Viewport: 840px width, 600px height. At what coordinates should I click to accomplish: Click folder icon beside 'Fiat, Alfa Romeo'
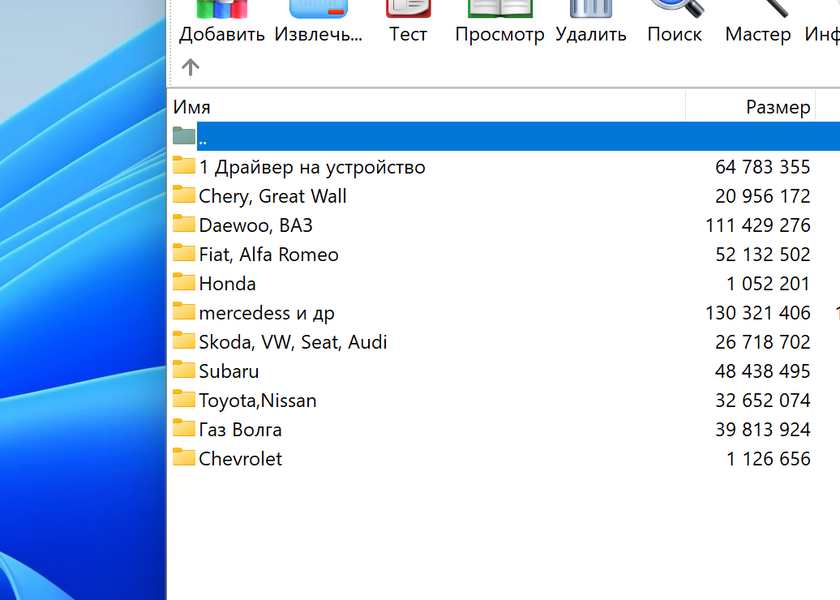[184, 252]
